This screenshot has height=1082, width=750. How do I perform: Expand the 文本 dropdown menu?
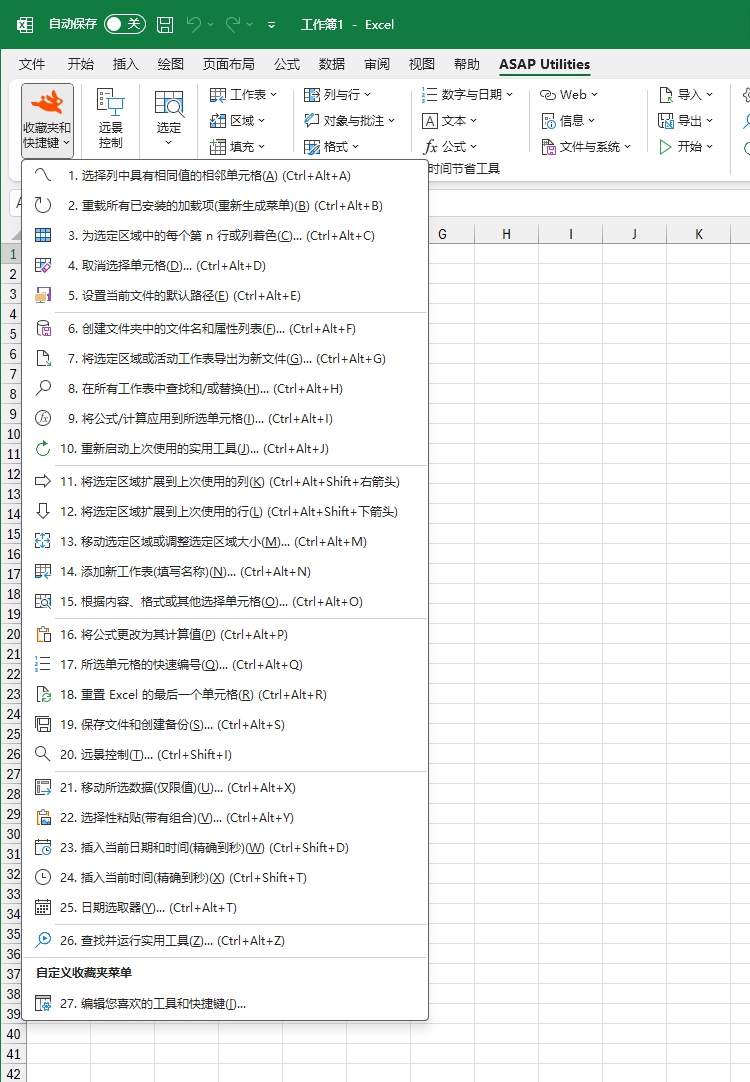(x=449, y=121)
